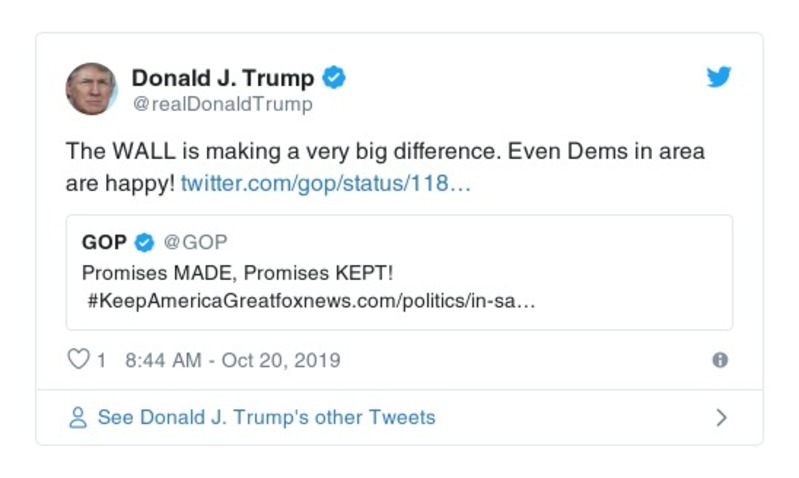Like the tweet with the heart icon

click(78, 360)
